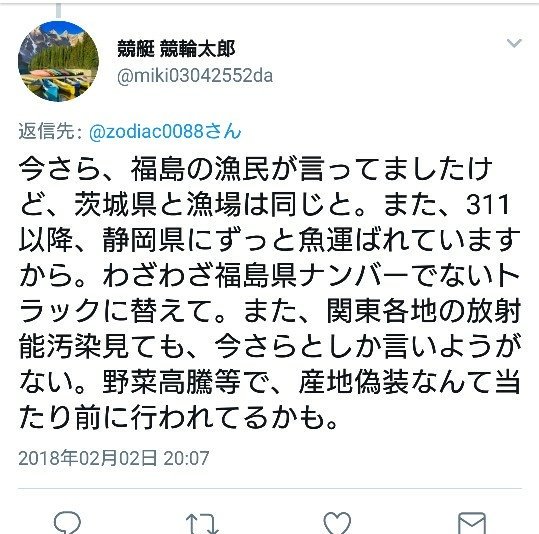Open the @zodiac0088さん reply mention link
This screenshot has width=539, height=534.
(165, 132)
